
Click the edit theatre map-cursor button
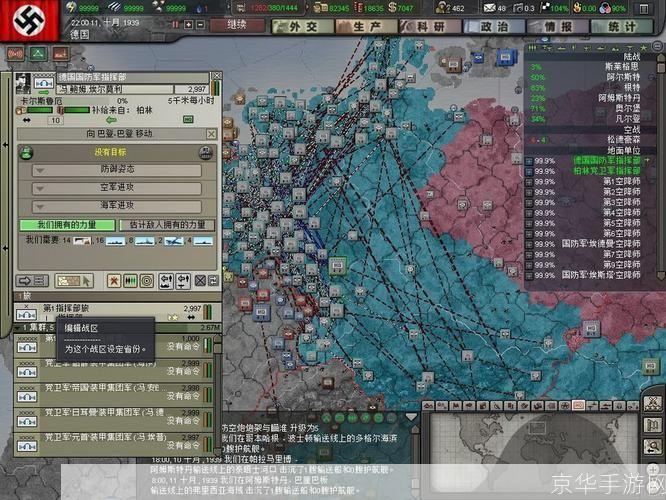tap(74, 280)
